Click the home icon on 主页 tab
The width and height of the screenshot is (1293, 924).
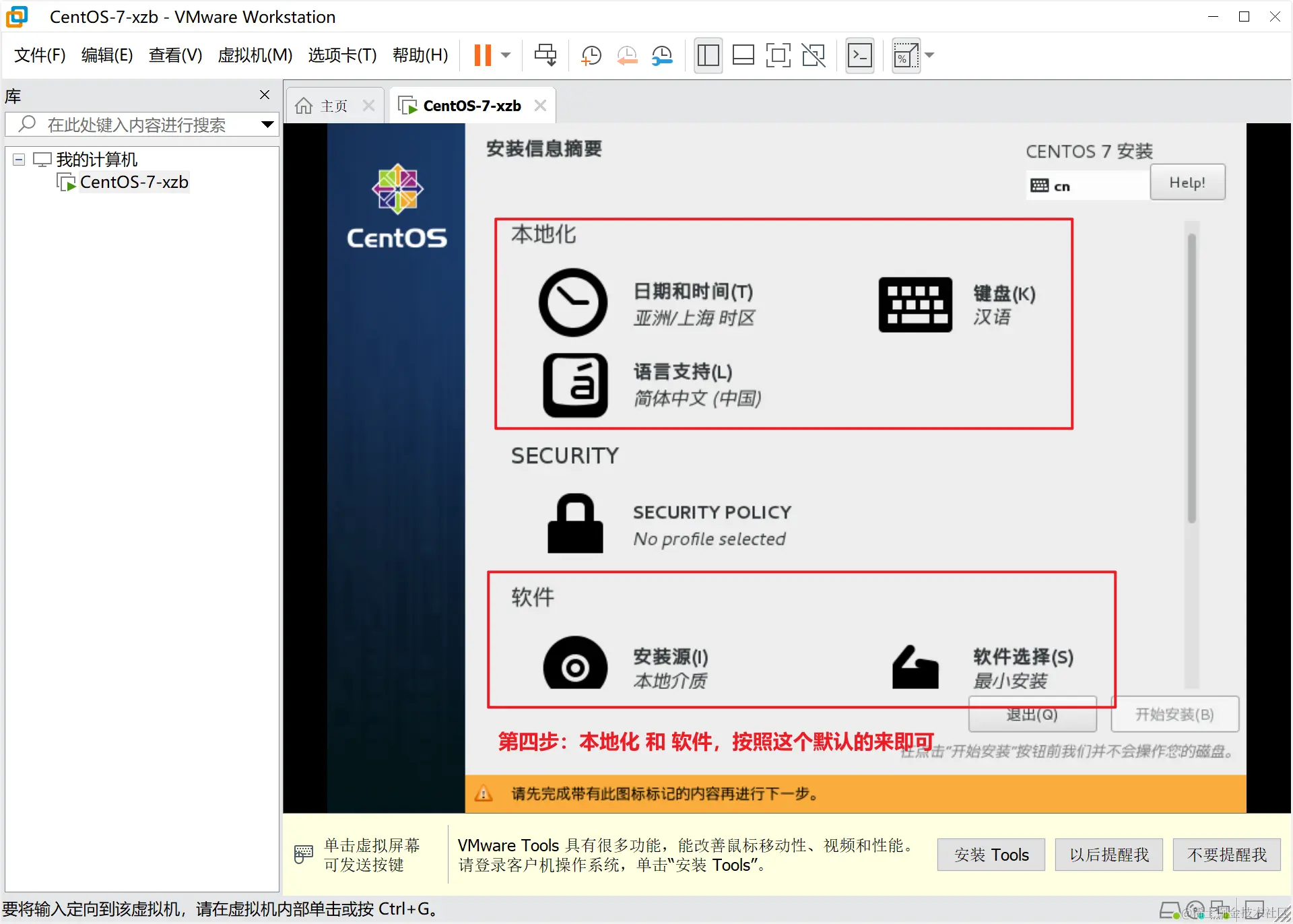[x=304, y=106]
